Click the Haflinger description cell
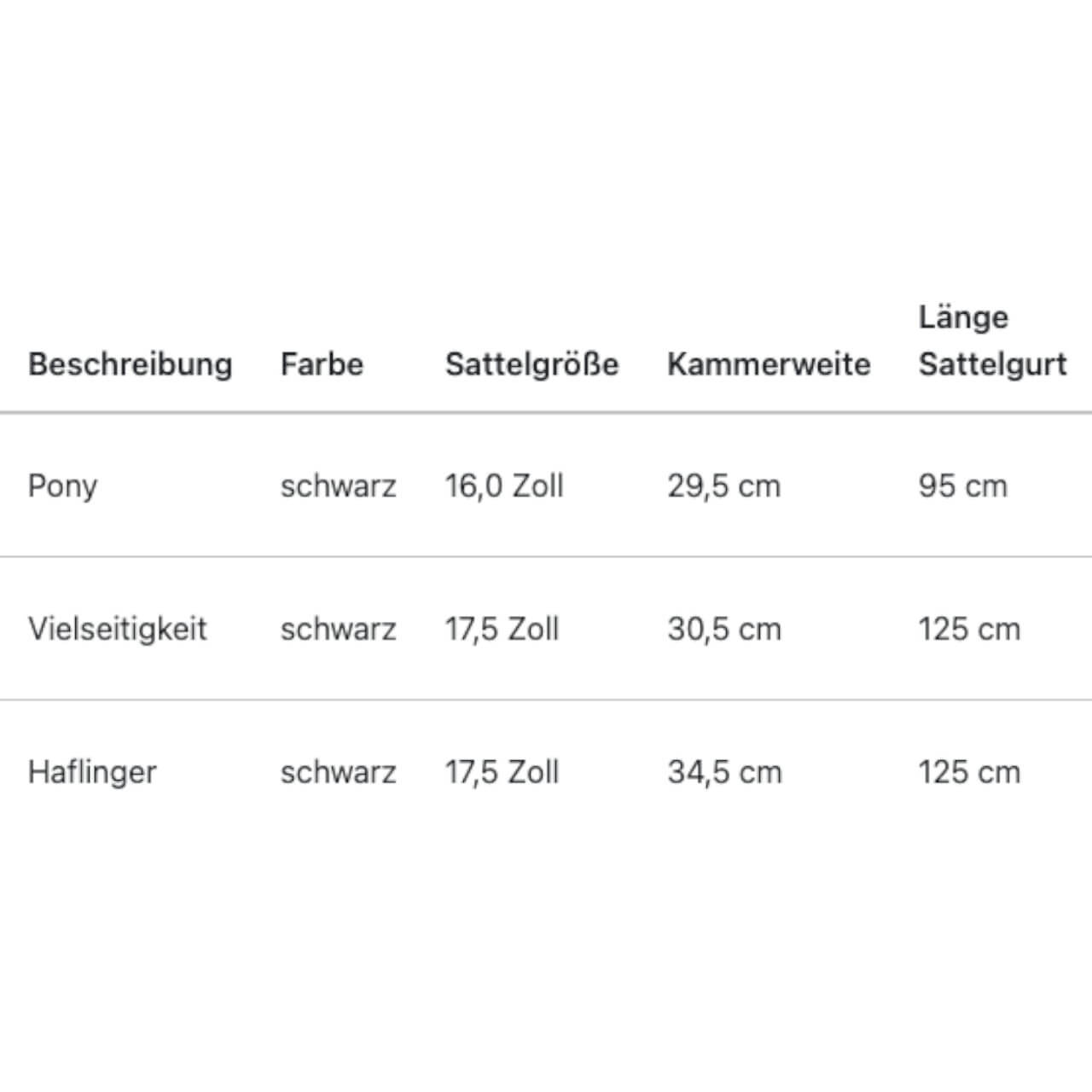This screenshot has height=1092, width=1092. (92, 773)
